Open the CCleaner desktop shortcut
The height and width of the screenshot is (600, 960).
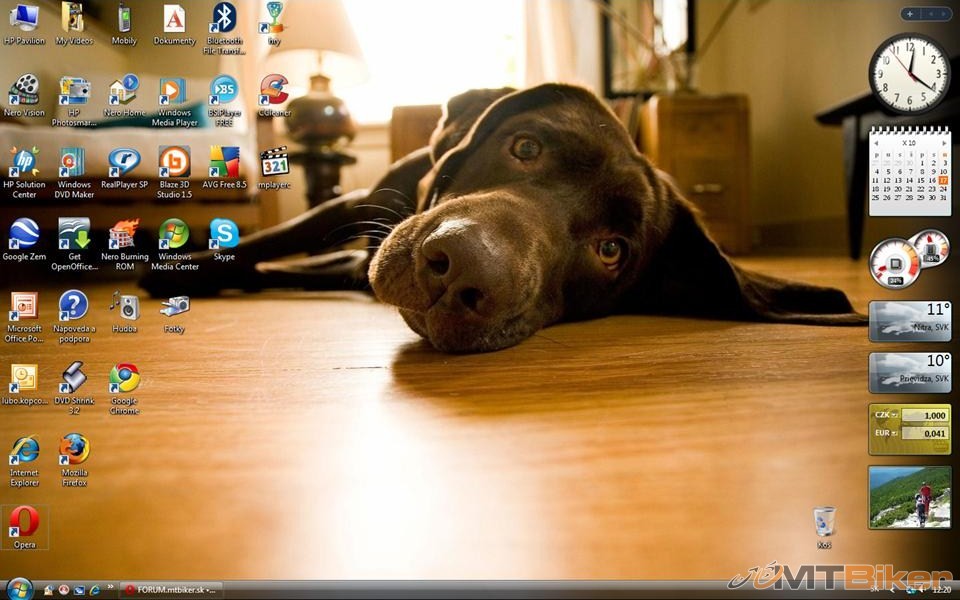(273, 92)
